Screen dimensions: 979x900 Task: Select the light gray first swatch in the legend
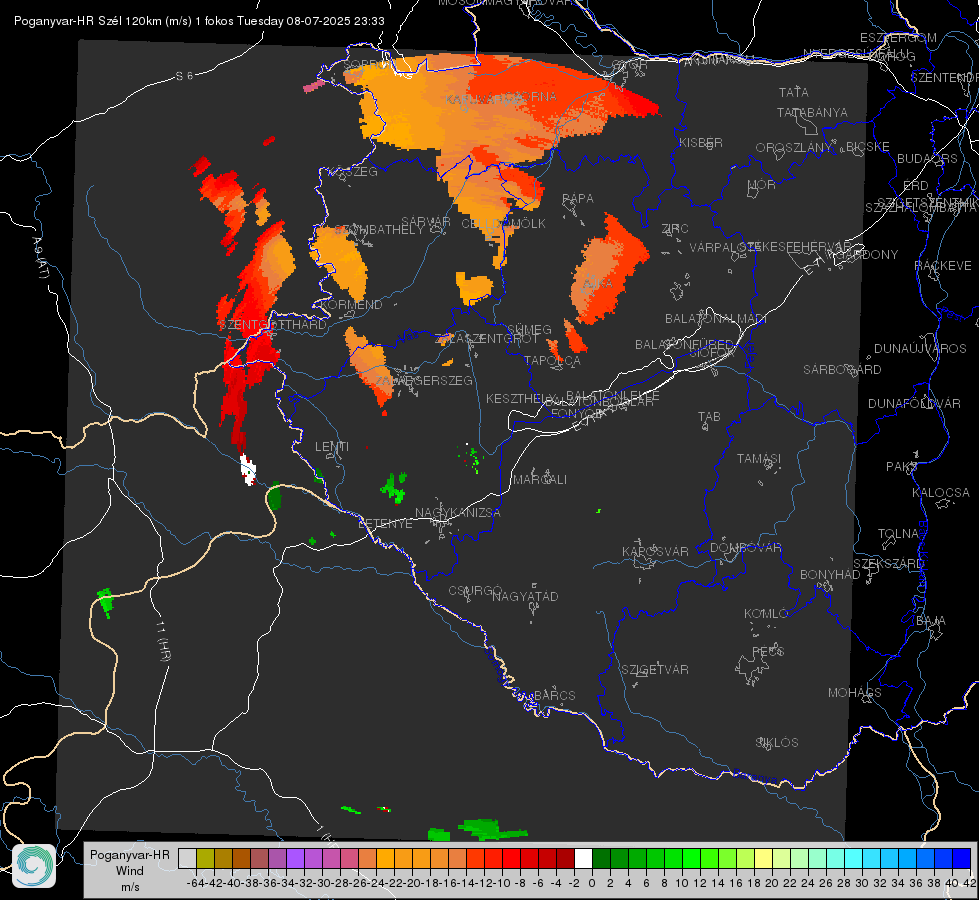coord(187,858)
